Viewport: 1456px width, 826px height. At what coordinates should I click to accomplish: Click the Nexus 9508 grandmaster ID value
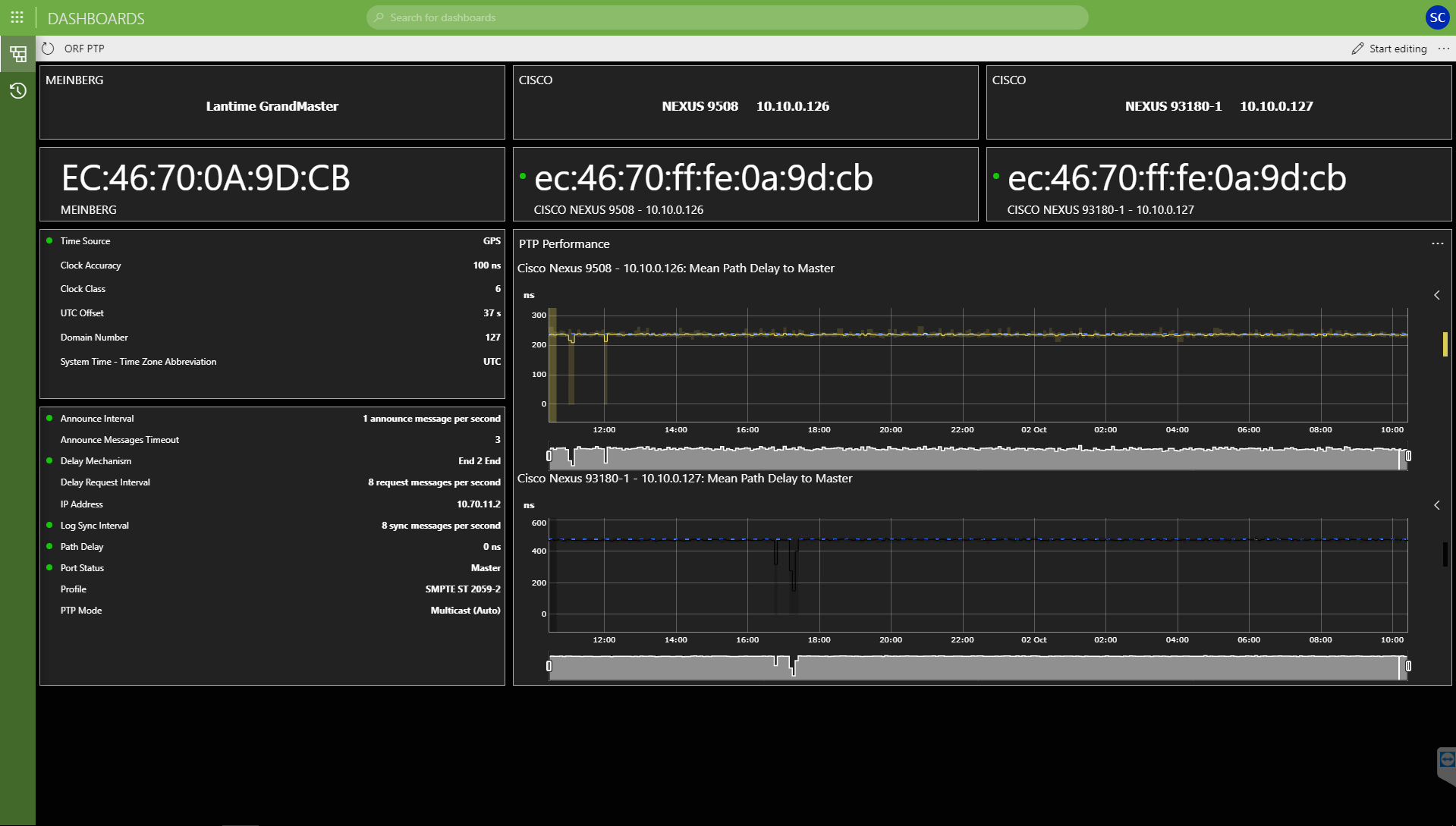tap(703, 178)
